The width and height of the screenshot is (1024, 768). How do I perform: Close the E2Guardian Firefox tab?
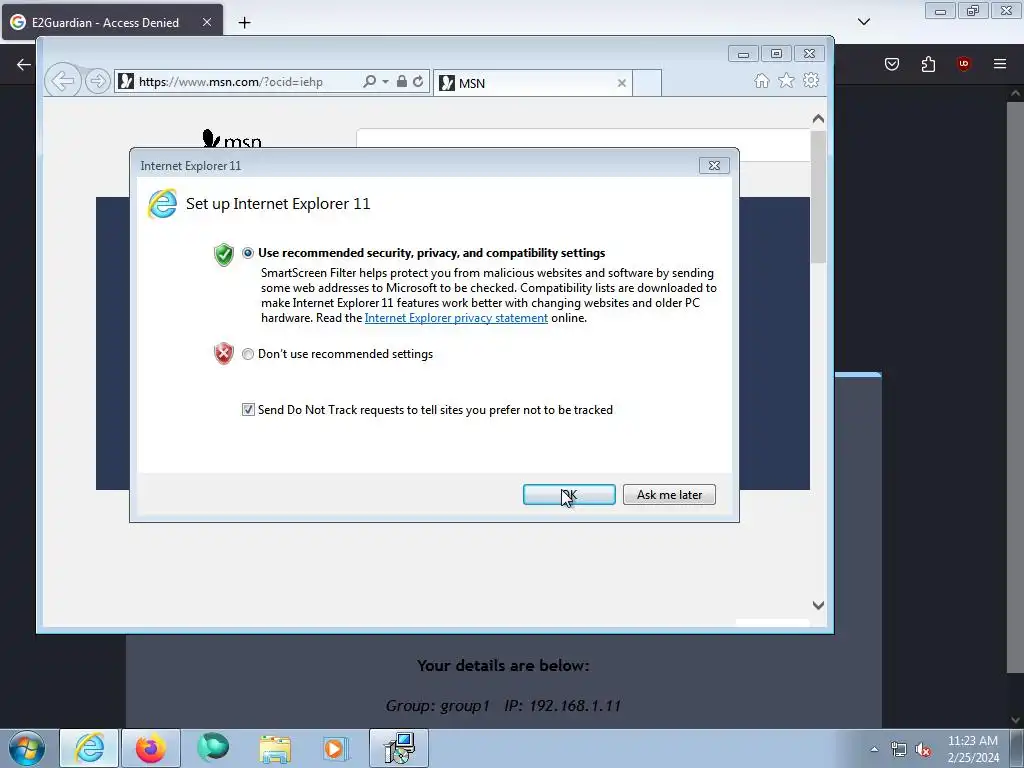206,22
